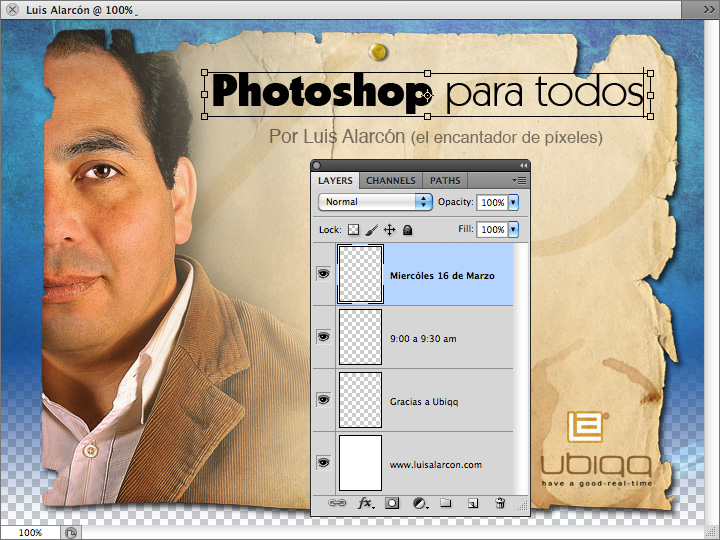Close the Luis Alarcón document tab
The image size is (720, 540).
pos(12,9)
